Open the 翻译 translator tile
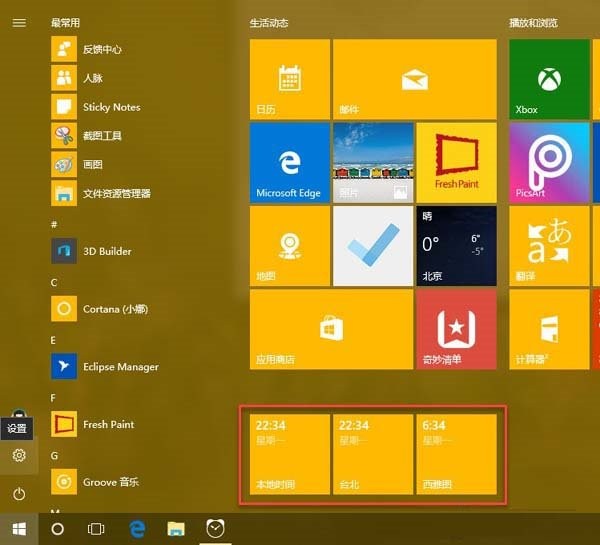600x545 pixels. [x=549, y=246]
